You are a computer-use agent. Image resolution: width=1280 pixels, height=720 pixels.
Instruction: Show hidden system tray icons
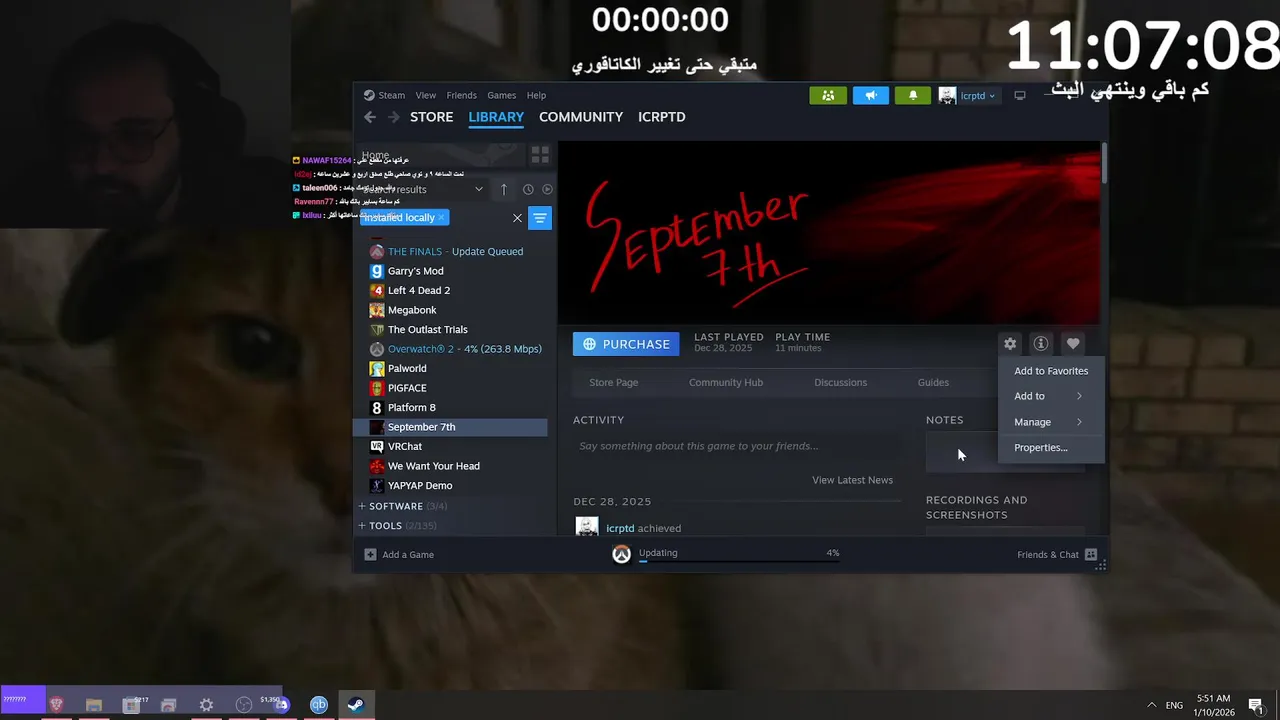(x=1151, y=705)
